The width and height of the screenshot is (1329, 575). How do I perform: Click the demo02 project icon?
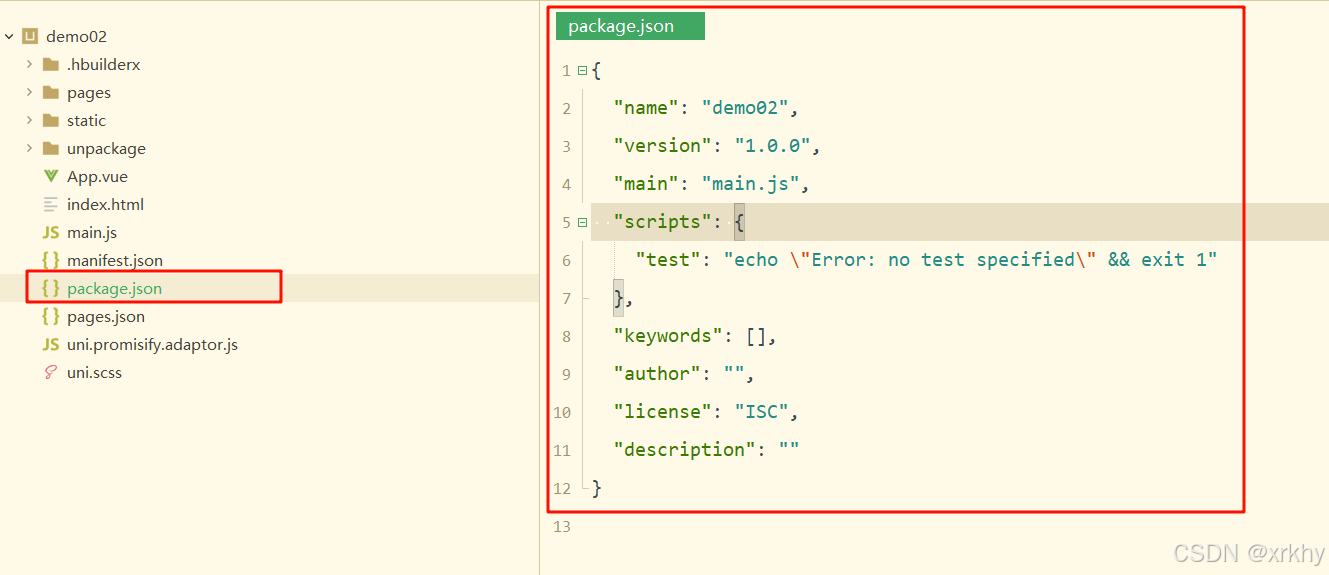tap(30, 37)
